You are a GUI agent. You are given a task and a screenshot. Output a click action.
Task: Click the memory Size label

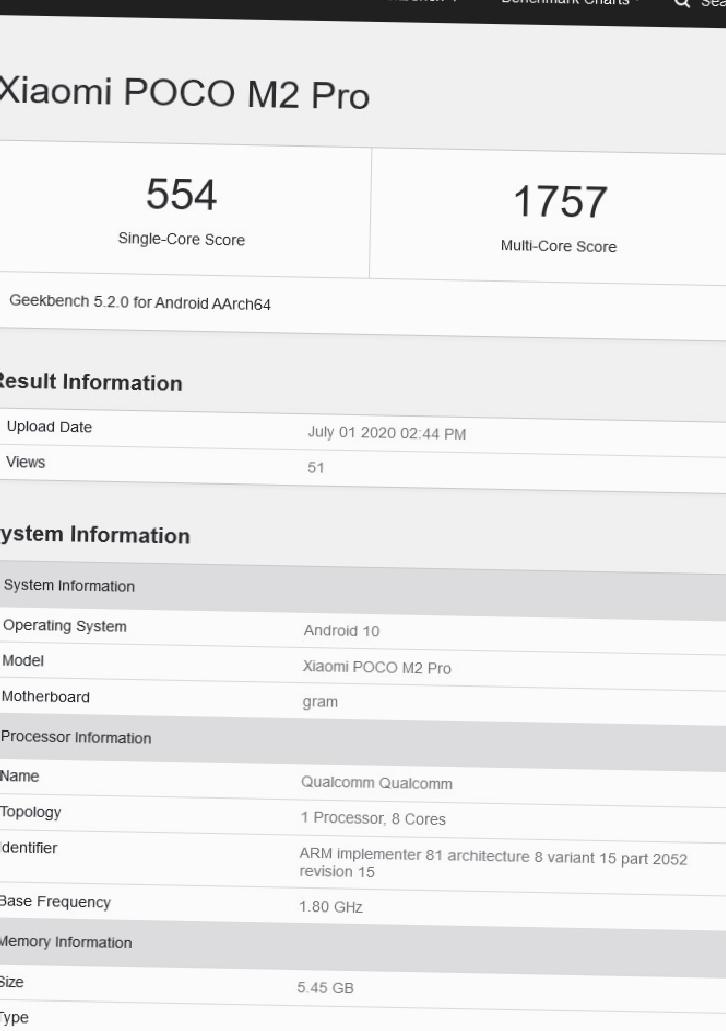click(12, 982)
